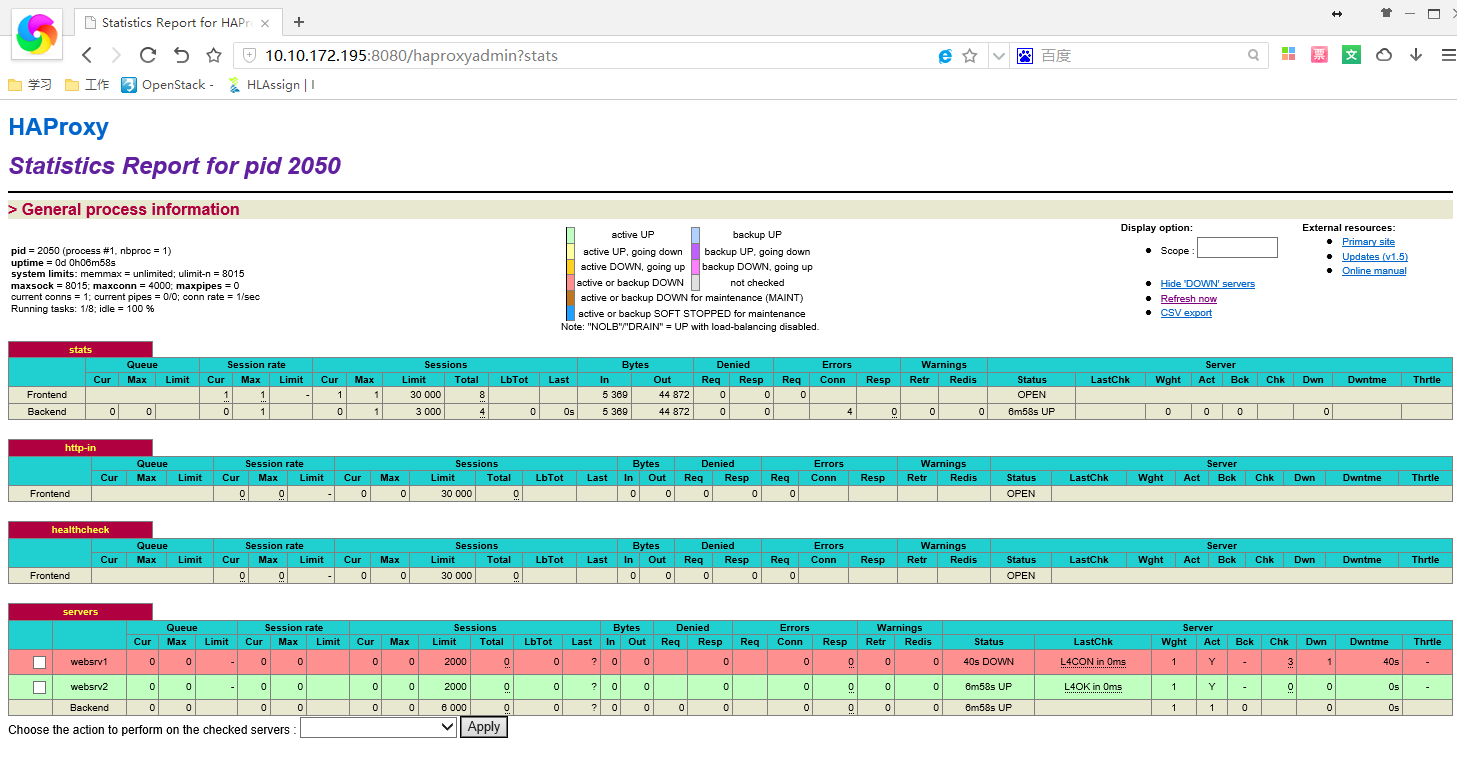This screenshot has height=758, width=1457.
Task: Open a new tab with the plus button
Action: click(298, 22)
